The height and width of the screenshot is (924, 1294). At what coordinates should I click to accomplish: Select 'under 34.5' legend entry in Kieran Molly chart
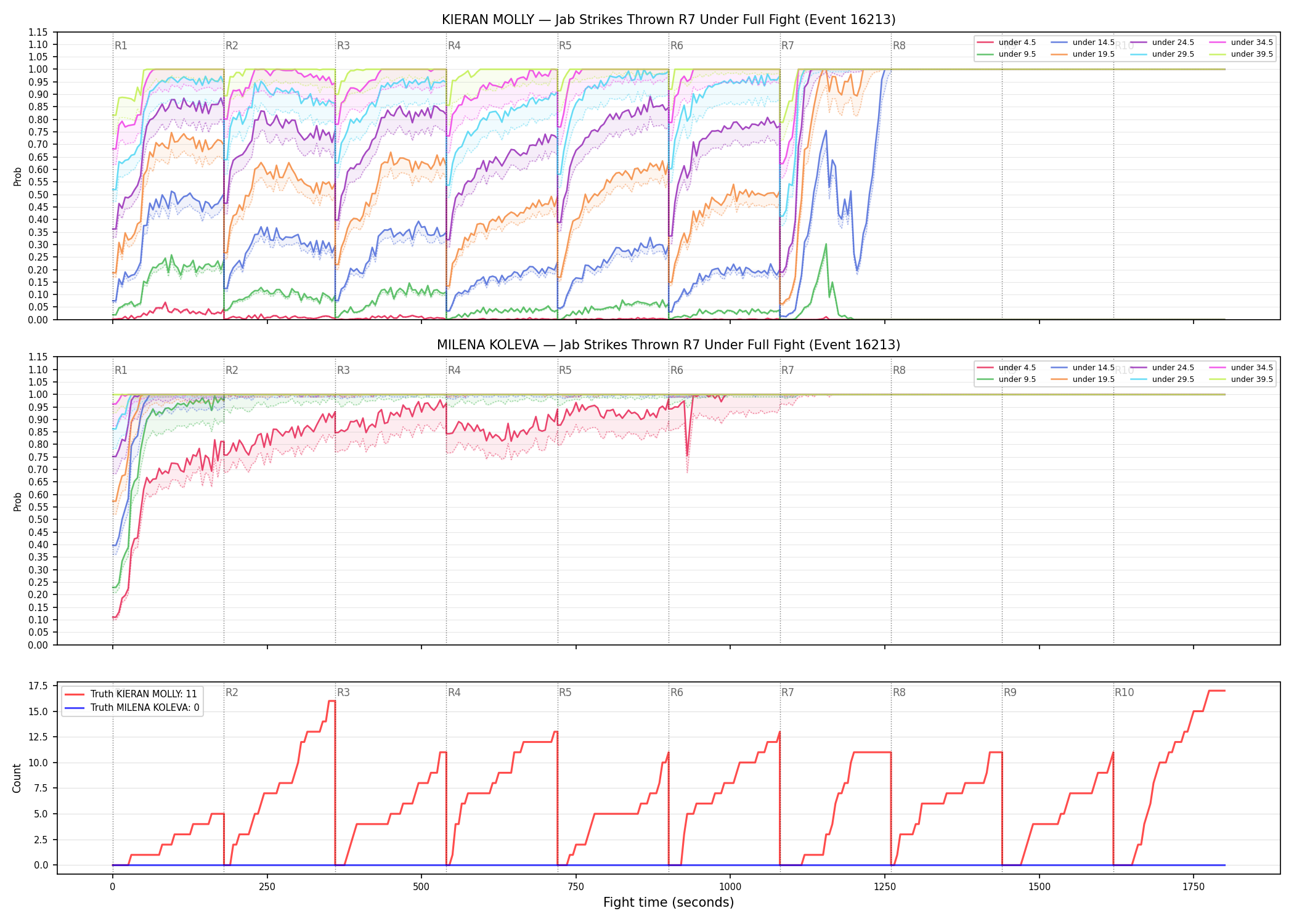click(x=1241, y=43)
